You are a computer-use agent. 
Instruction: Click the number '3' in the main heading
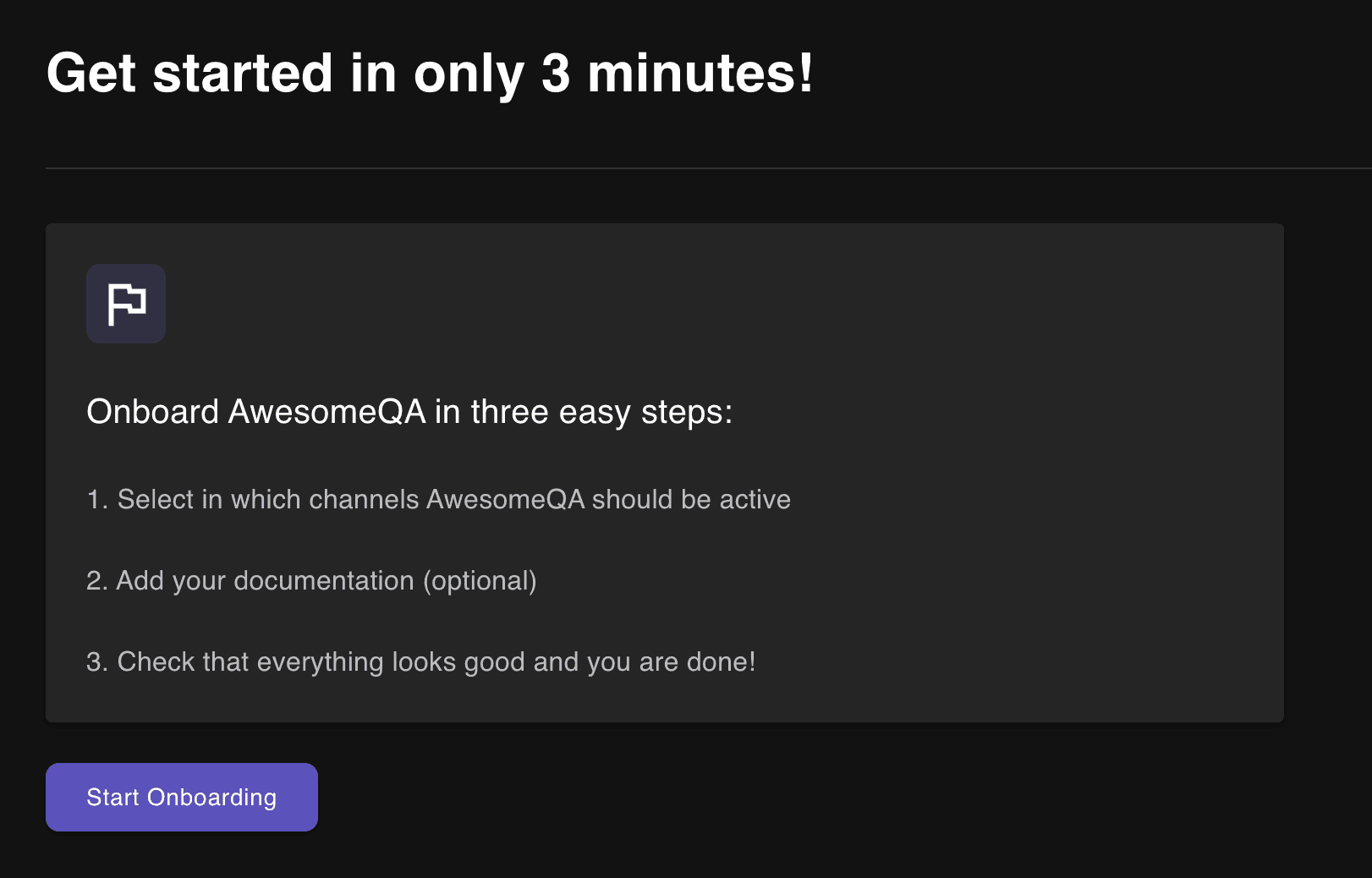[556, 74]
